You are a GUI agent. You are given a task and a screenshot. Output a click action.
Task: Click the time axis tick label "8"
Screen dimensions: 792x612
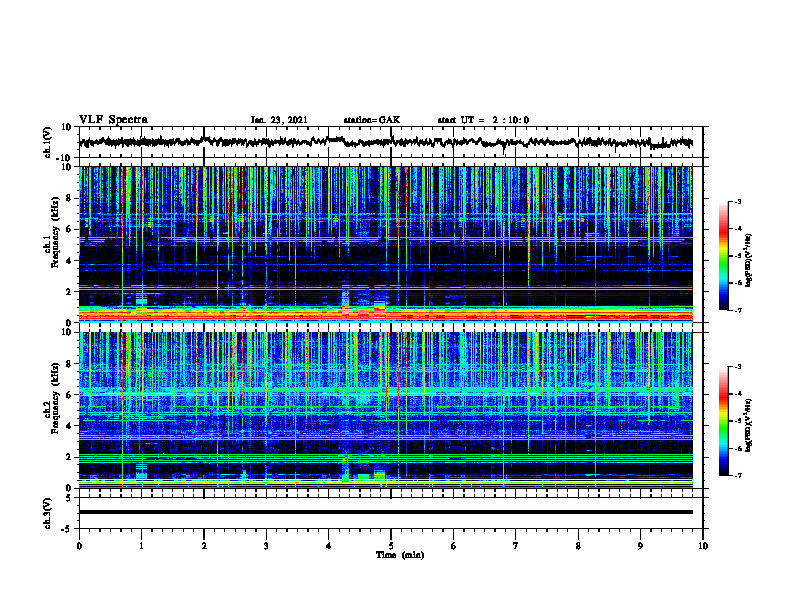pos(578,546)
